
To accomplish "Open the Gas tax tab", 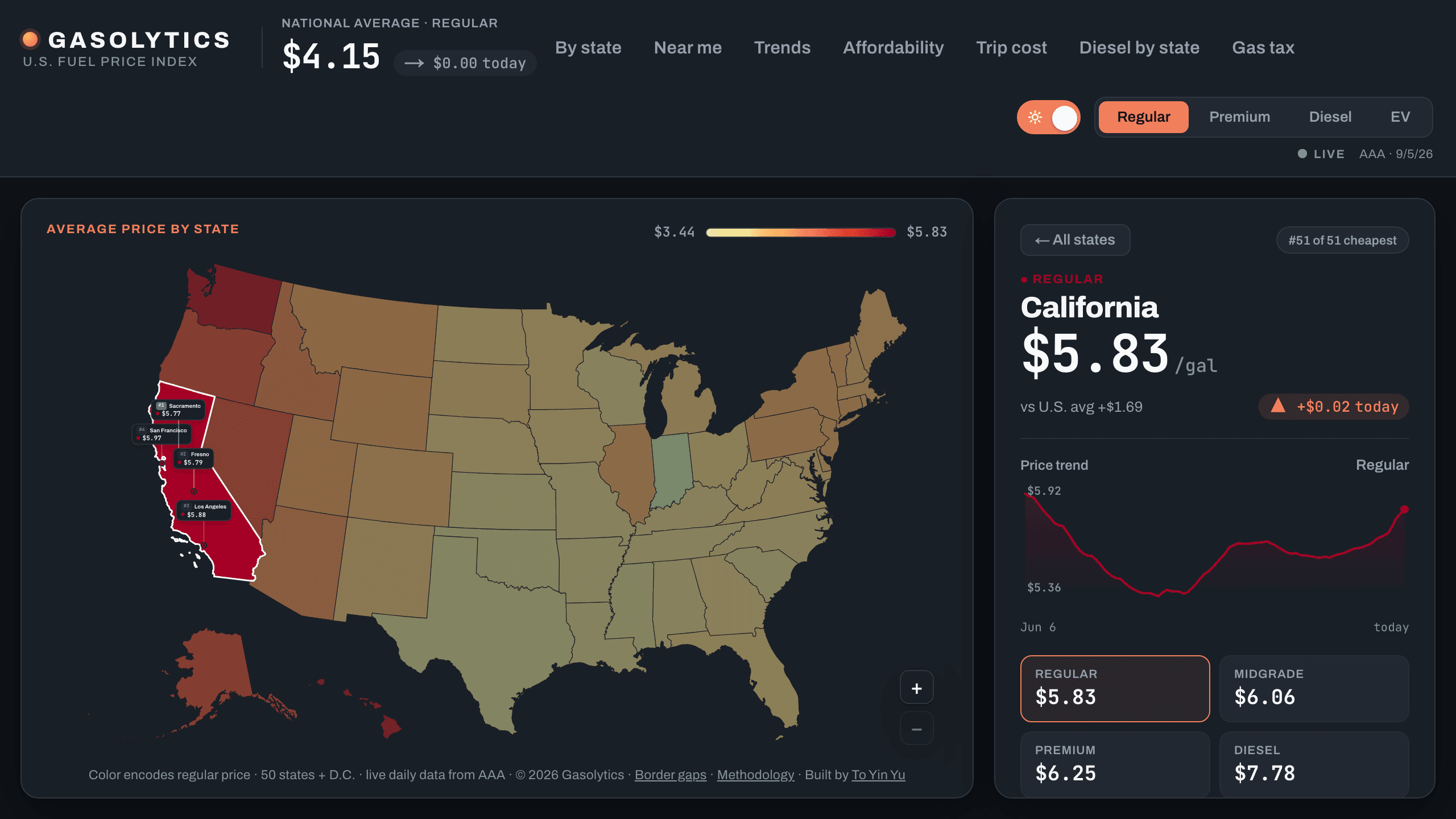I will pyautogui.click(x=1263, y=48).
